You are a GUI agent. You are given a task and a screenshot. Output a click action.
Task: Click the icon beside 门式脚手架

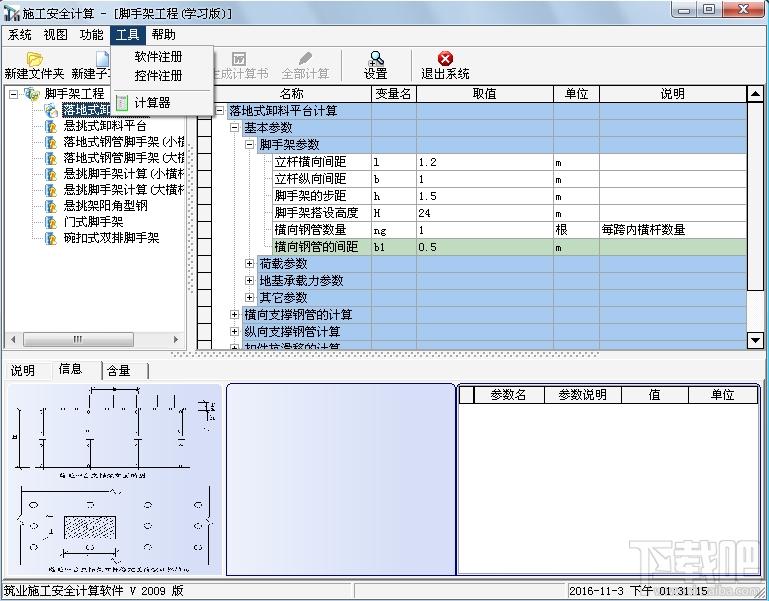tap(52, 222)
